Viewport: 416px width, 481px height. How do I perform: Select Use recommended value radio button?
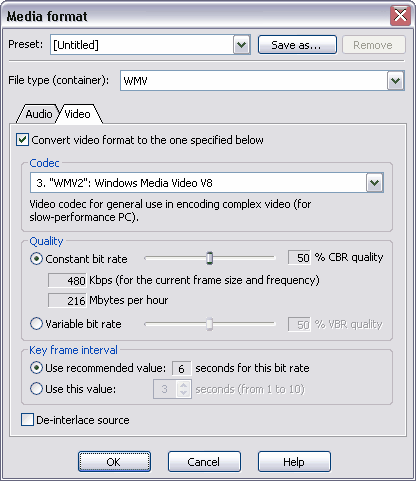pos(36,368)
